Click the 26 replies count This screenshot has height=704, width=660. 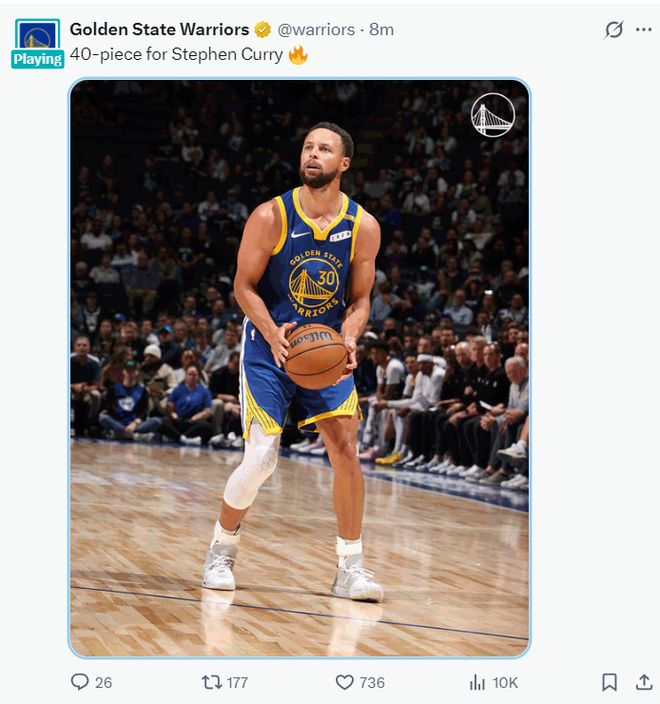tap(103, 682)
